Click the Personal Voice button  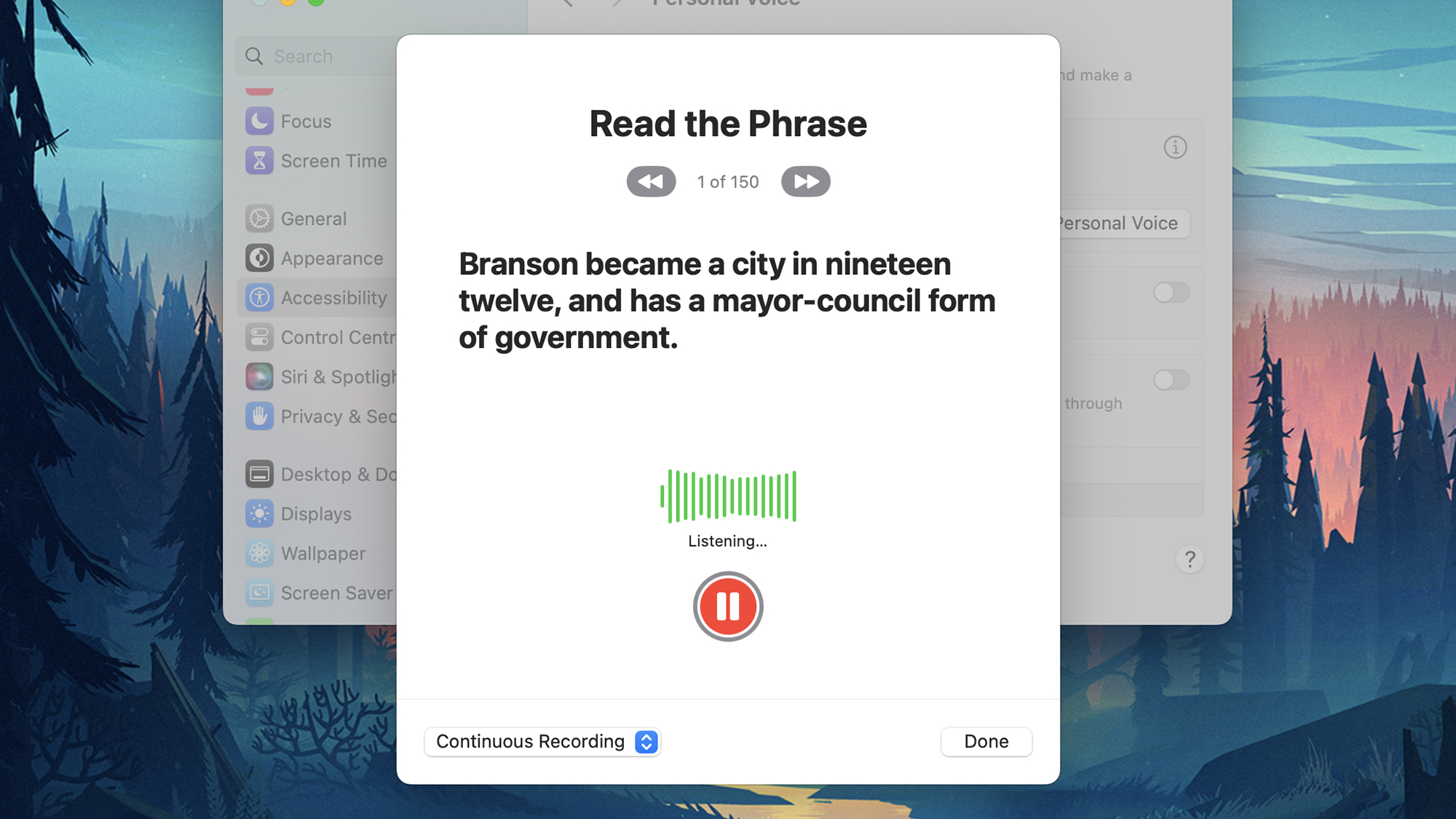pyautogui.click(x=1115, y=222)
